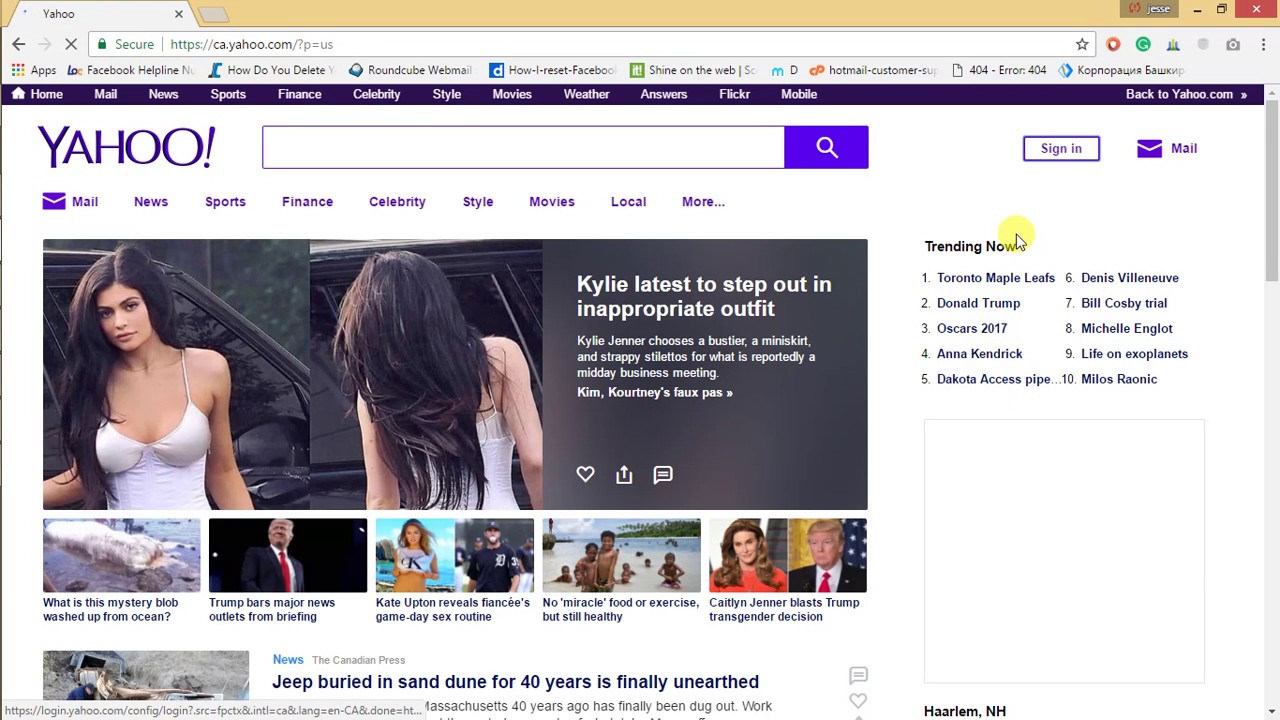Click Back to Yahoo.com link
Image resolution: width=1280 pixels, height=720 pixels.
pyautogui.click(x=1186, y=94)
